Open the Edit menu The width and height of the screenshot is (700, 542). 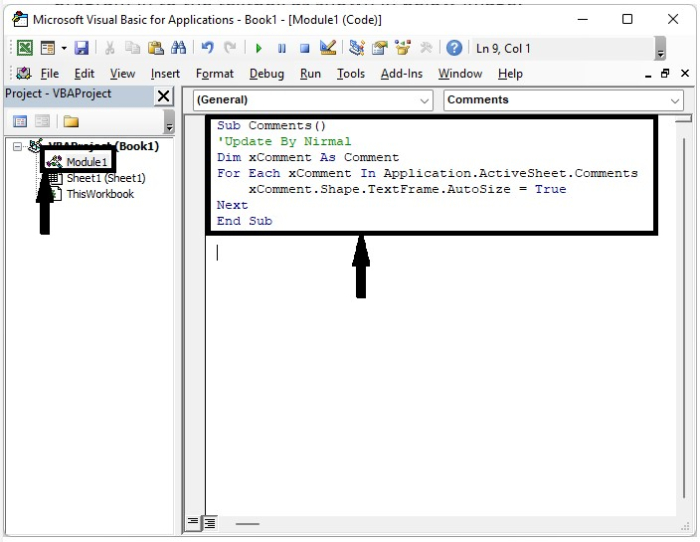[84, 74]
